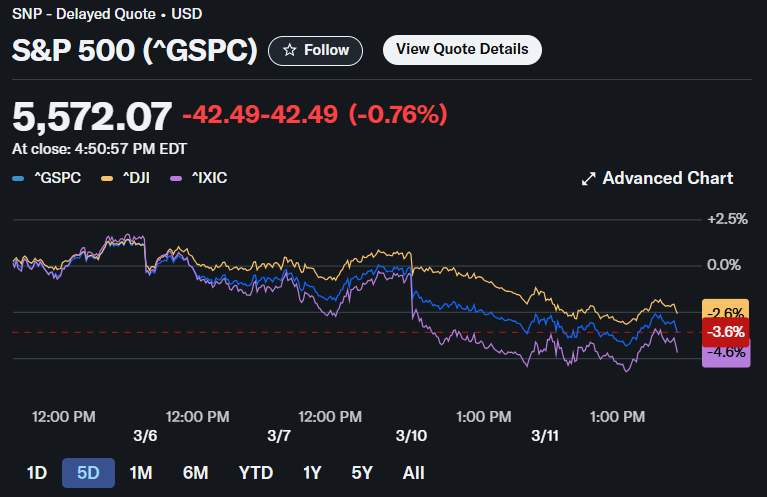The image size is (767, 497).
Task: Show year-to-date YTD chart range
Action: [255, 473]
